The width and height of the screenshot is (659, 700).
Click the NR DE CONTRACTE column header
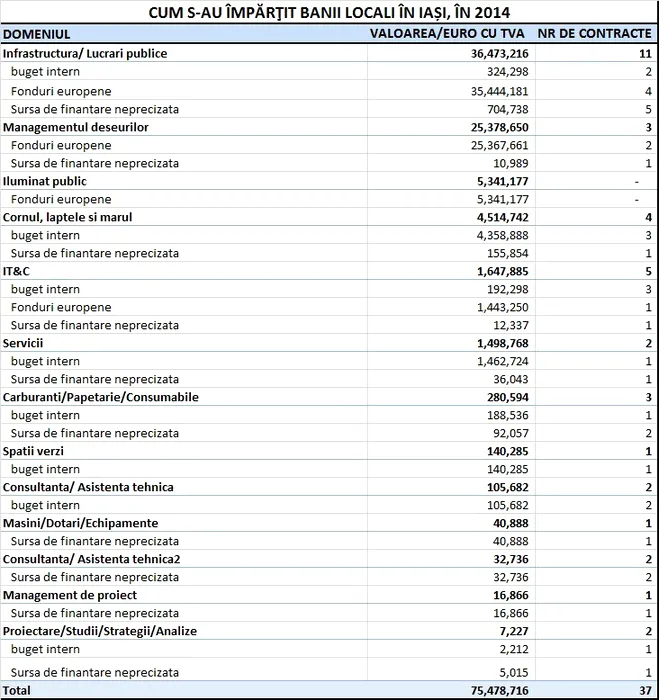(x=594, y=34)
